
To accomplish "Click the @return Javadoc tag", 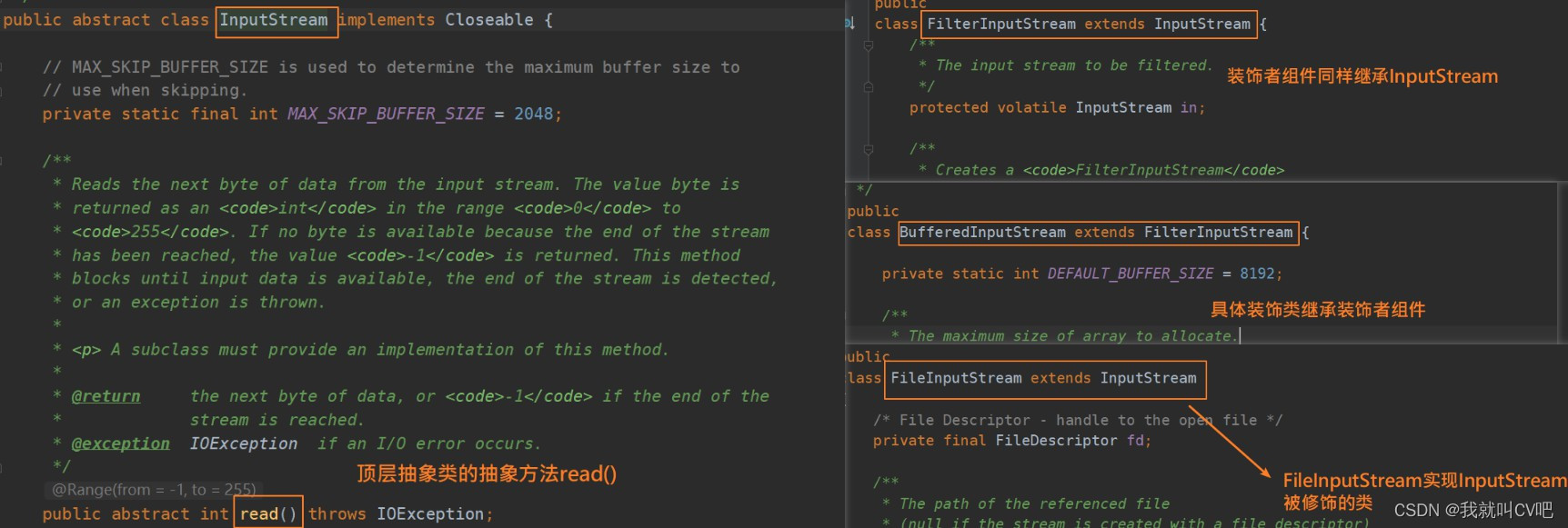I will (106, 396).
